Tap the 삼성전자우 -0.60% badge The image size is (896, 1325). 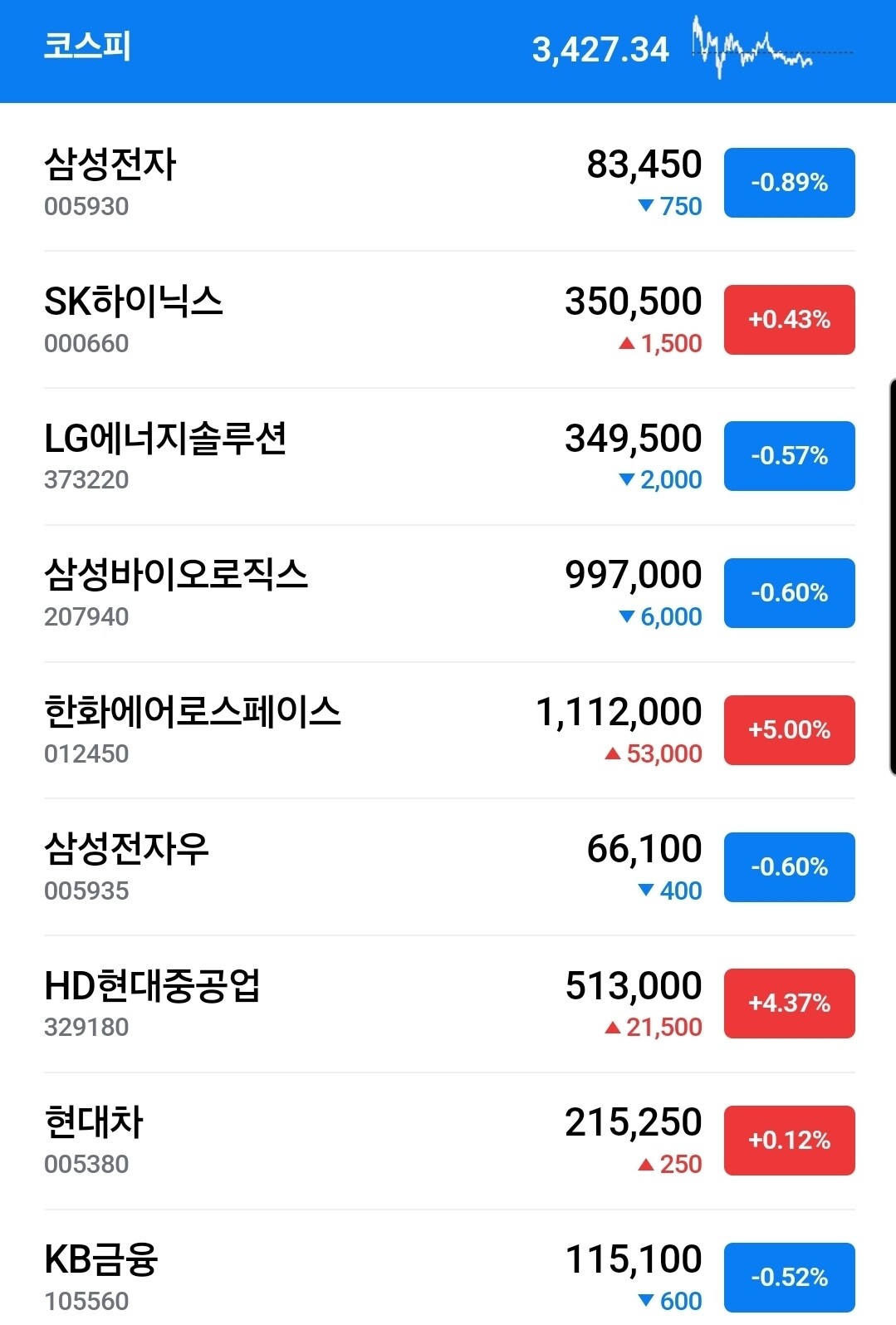[789, 867]
